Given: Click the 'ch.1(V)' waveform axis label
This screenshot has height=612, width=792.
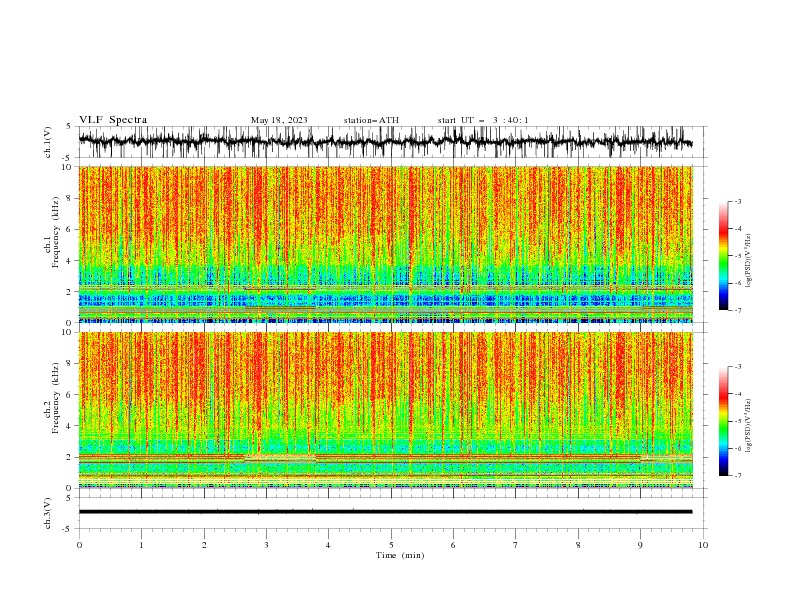Looking at the screenshot, I should tap(48, 142).
